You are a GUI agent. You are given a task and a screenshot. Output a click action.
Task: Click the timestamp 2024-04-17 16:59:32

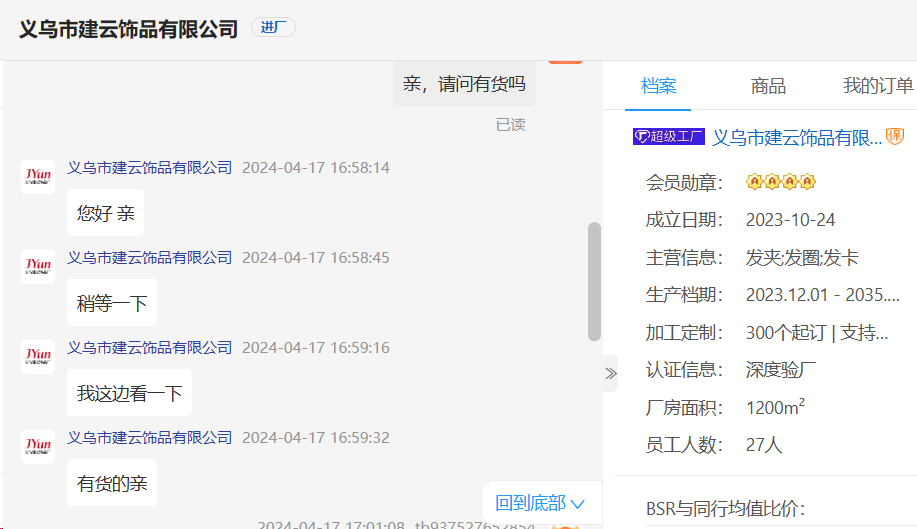[316, 438]
